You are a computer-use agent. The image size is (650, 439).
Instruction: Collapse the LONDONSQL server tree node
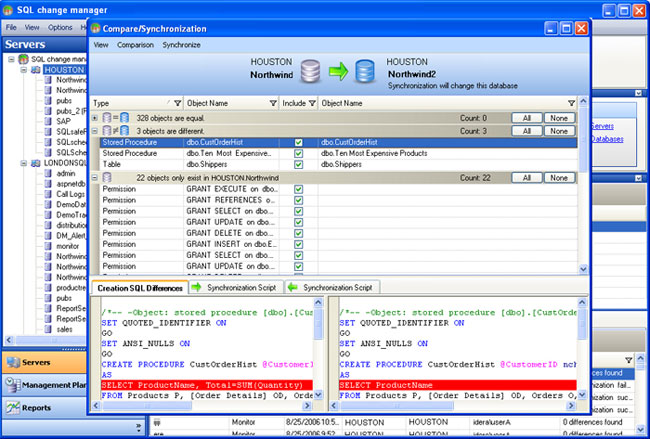tap(24, 163)
